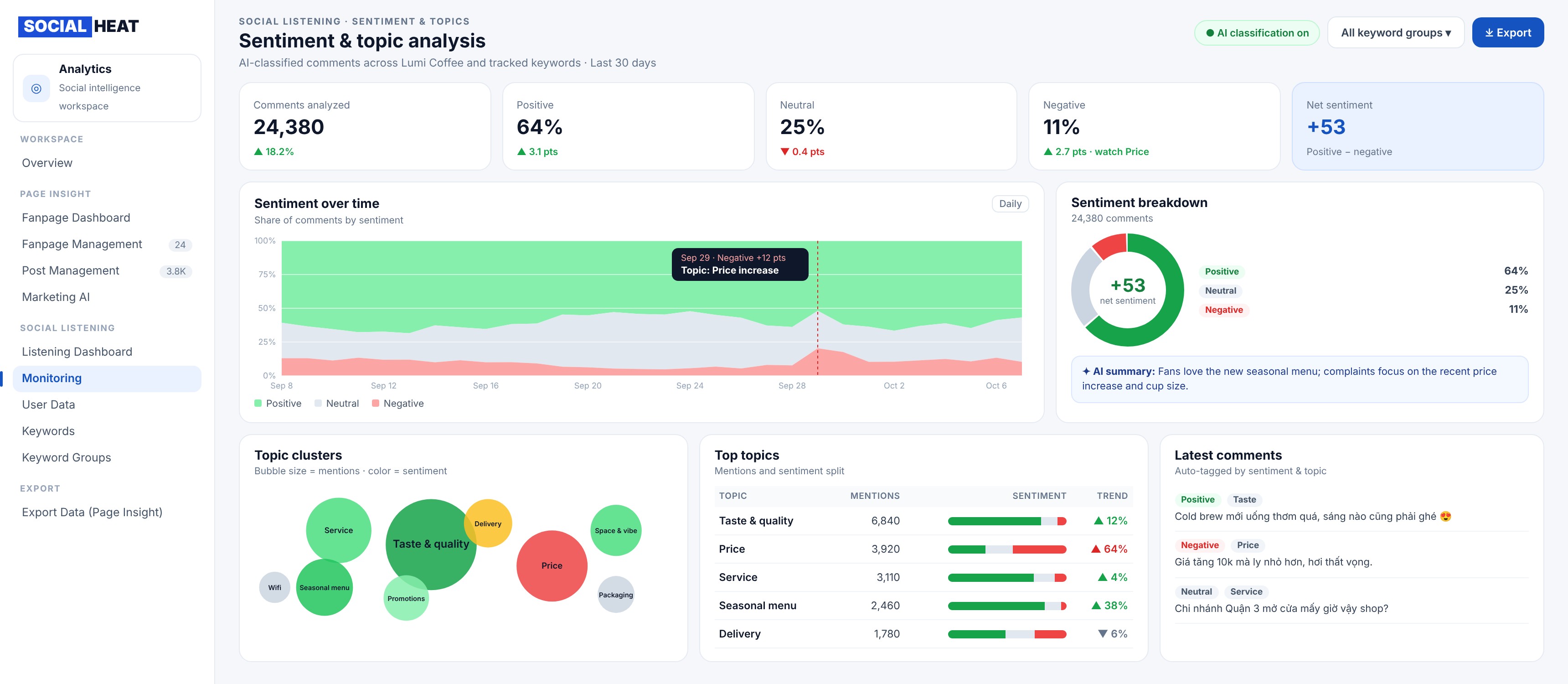
Task: Open the Overview page
Action: (x=107, y=163)
